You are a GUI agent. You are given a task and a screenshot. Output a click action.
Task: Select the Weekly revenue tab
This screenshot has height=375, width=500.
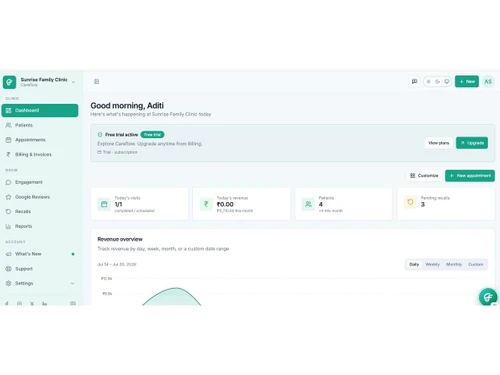(432, 264)
